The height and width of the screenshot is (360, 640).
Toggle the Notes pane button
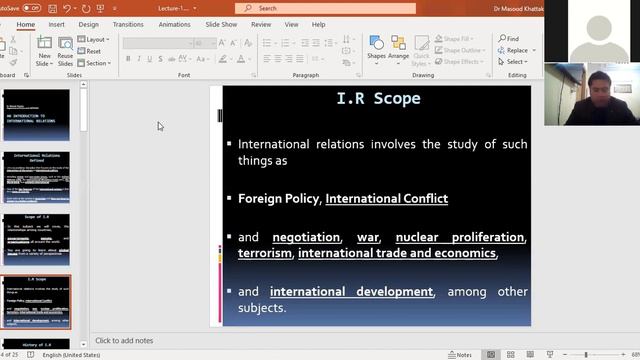(x=460, y=355)
